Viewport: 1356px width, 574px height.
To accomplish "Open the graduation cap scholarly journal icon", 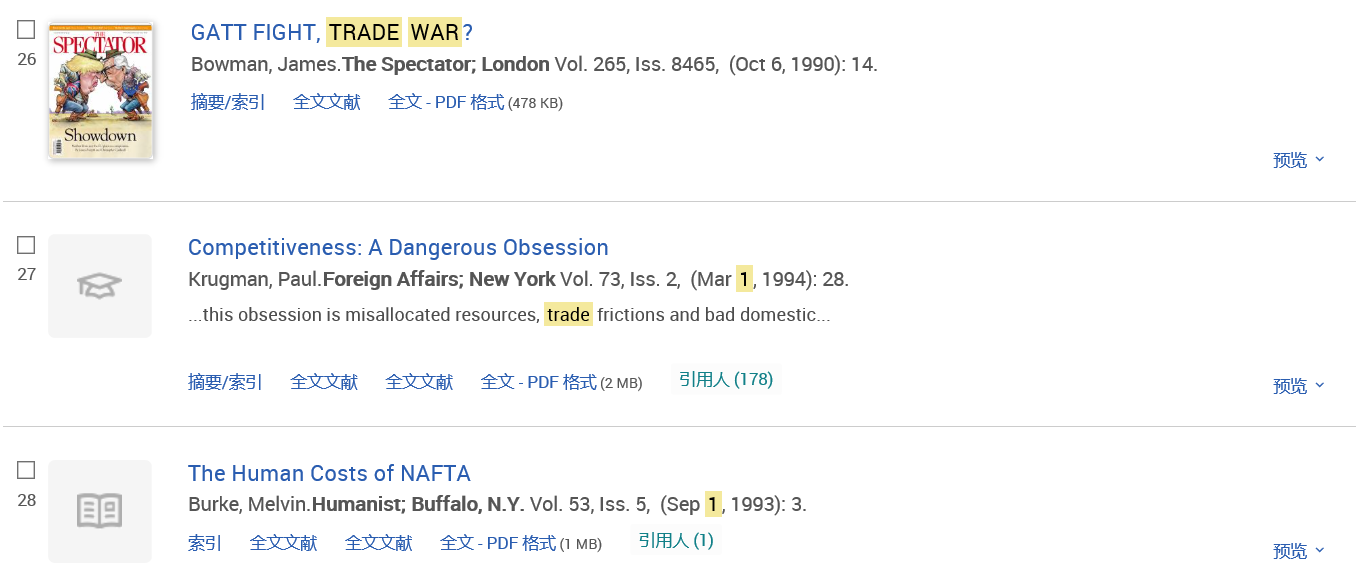I will [100, 286].
